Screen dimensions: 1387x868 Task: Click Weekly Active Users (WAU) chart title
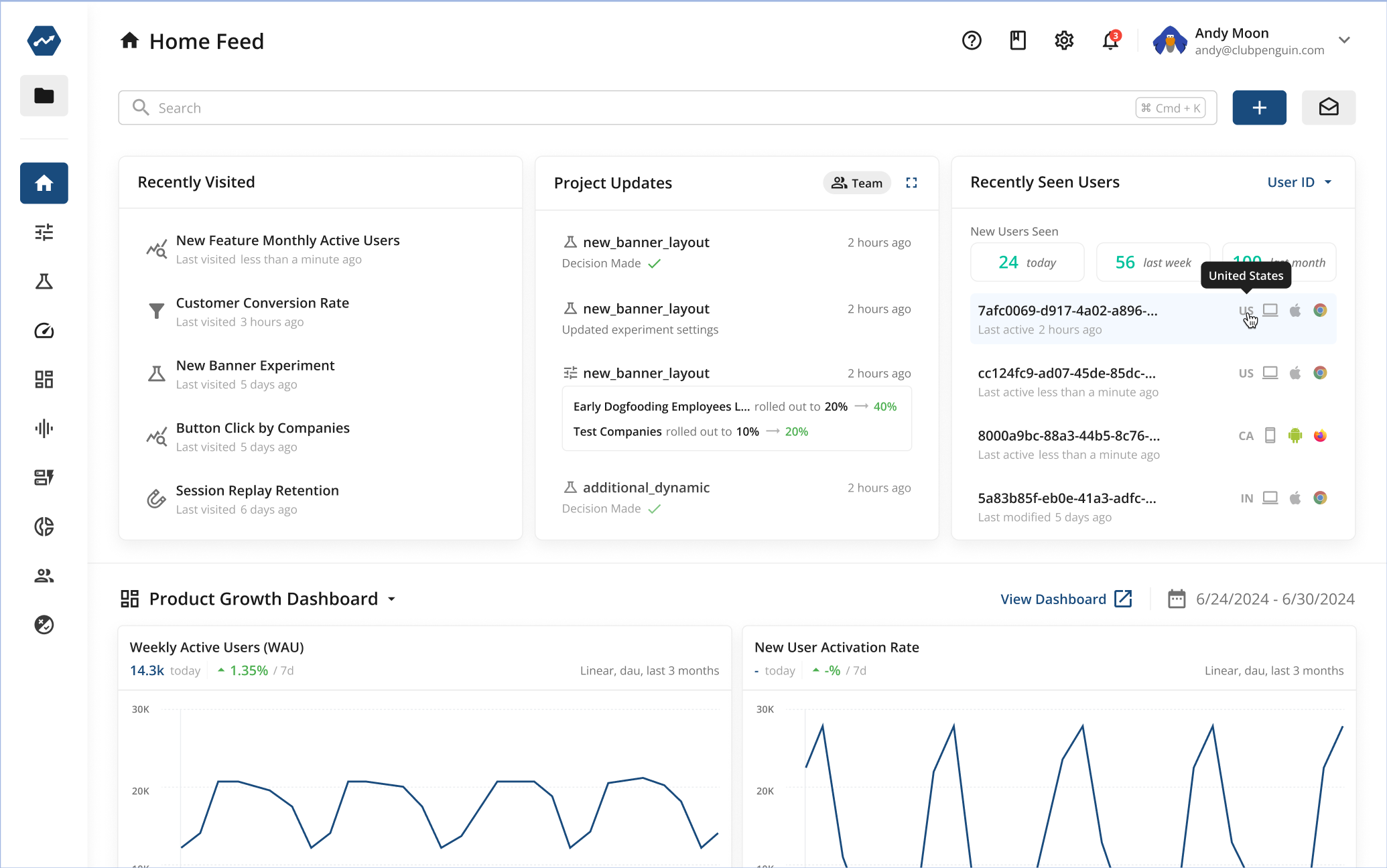[217, 647]
